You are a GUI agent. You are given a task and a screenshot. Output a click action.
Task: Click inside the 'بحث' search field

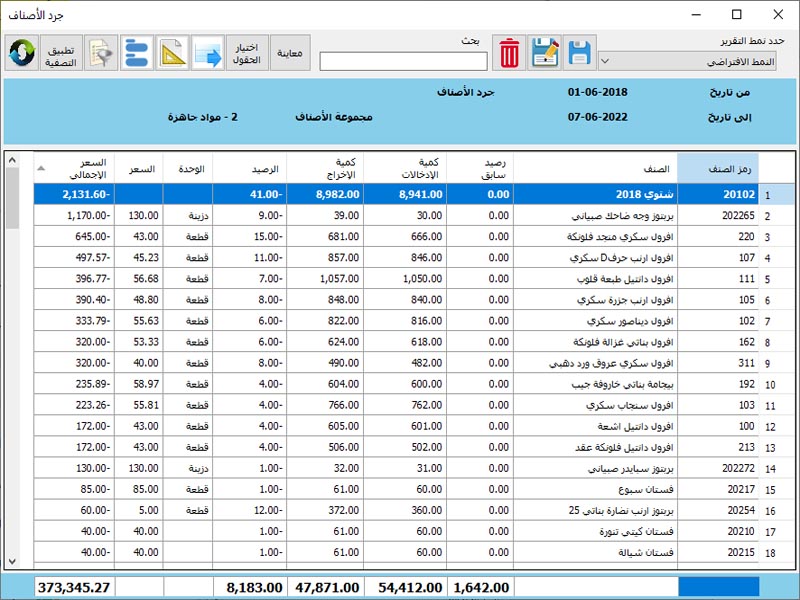pyautogui.click(x=404, y=61)
